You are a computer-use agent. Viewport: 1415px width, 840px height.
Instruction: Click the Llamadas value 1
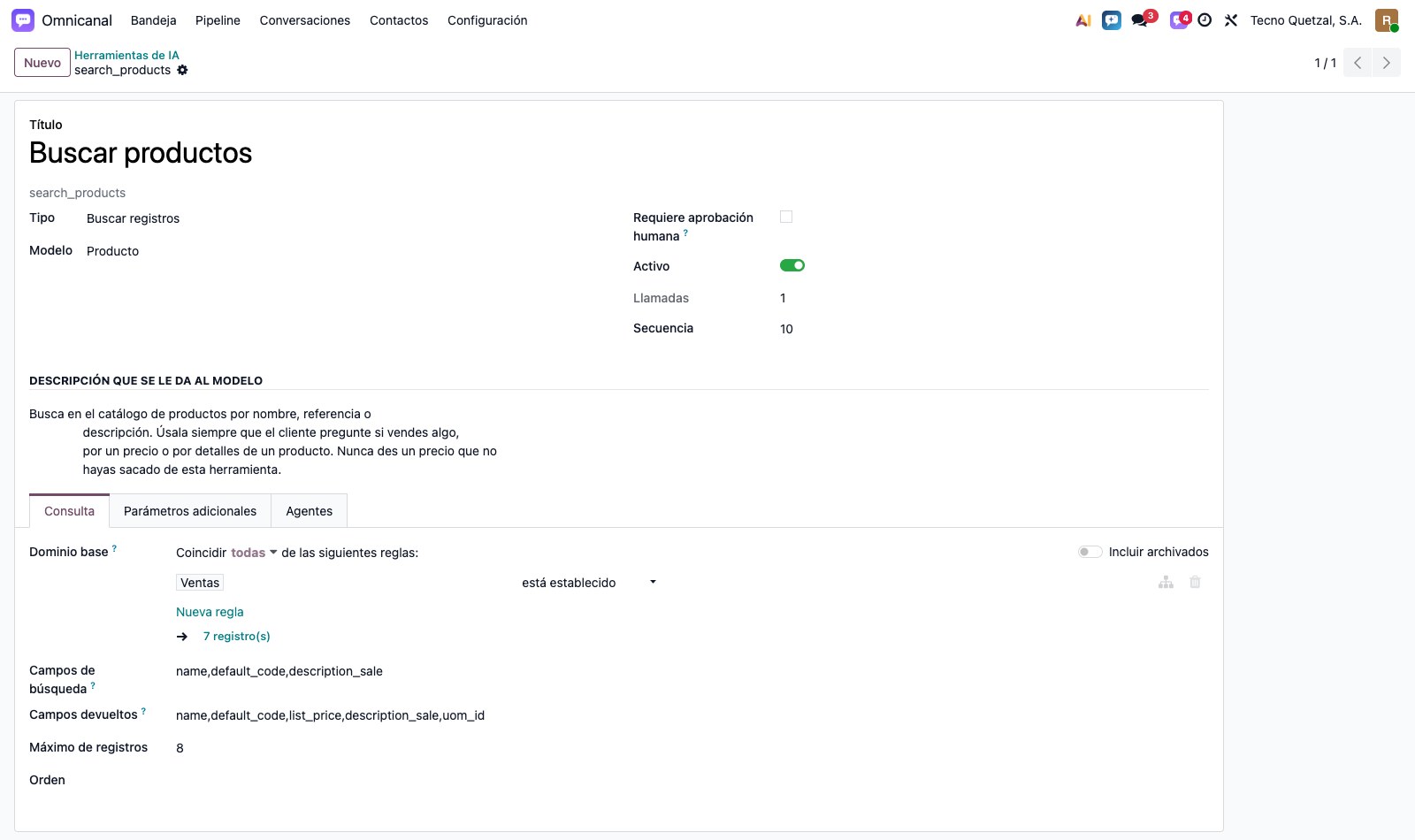pyautogui.click(x=783, y=298)
